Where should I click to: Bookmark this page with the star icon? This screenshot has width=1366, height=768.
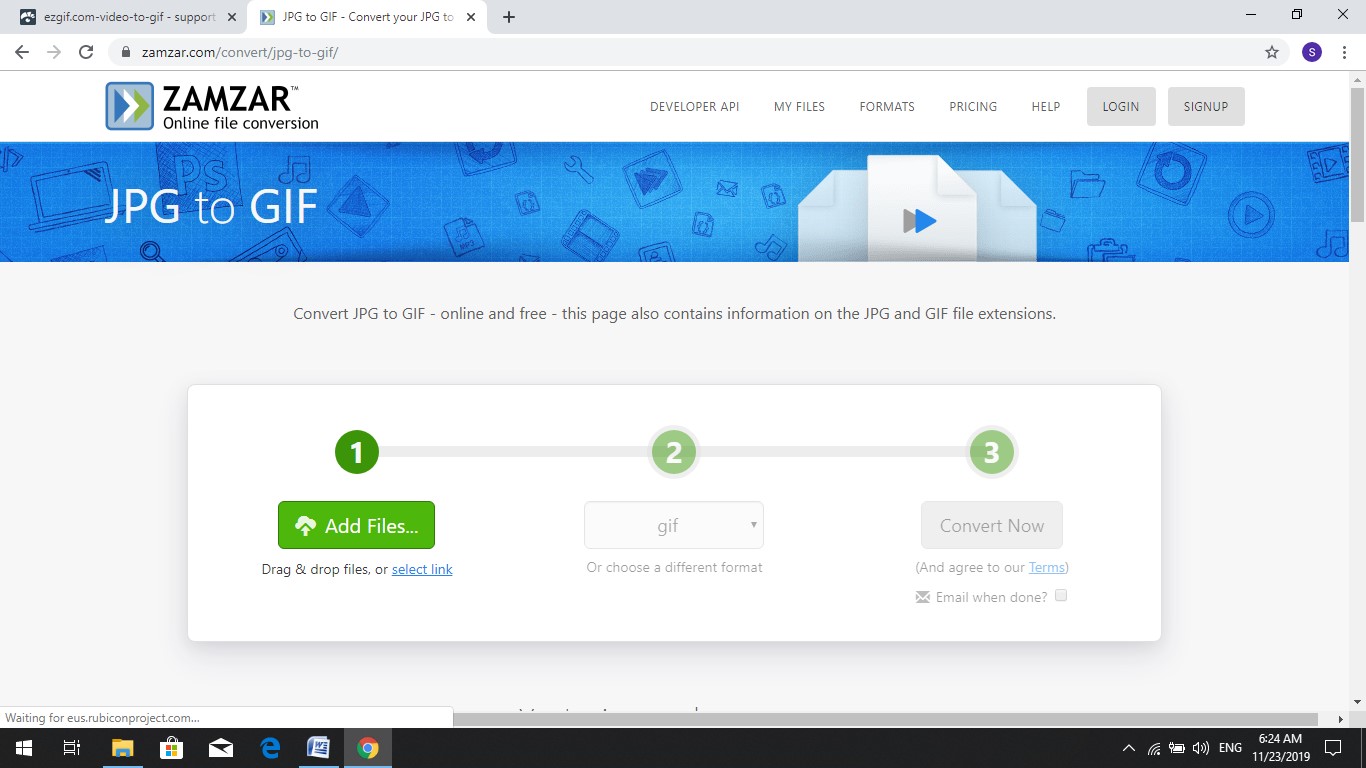[x=1272, y=52]
